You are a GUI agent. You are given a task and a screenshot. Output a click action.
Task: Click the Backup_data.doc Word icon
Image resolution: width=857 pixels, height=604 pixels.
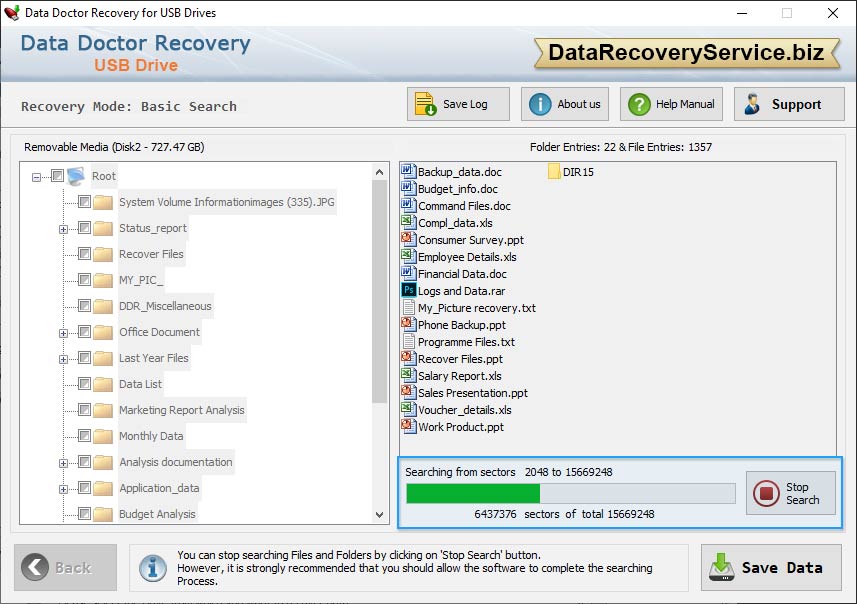pyautogui.click(x=408, y=172)
